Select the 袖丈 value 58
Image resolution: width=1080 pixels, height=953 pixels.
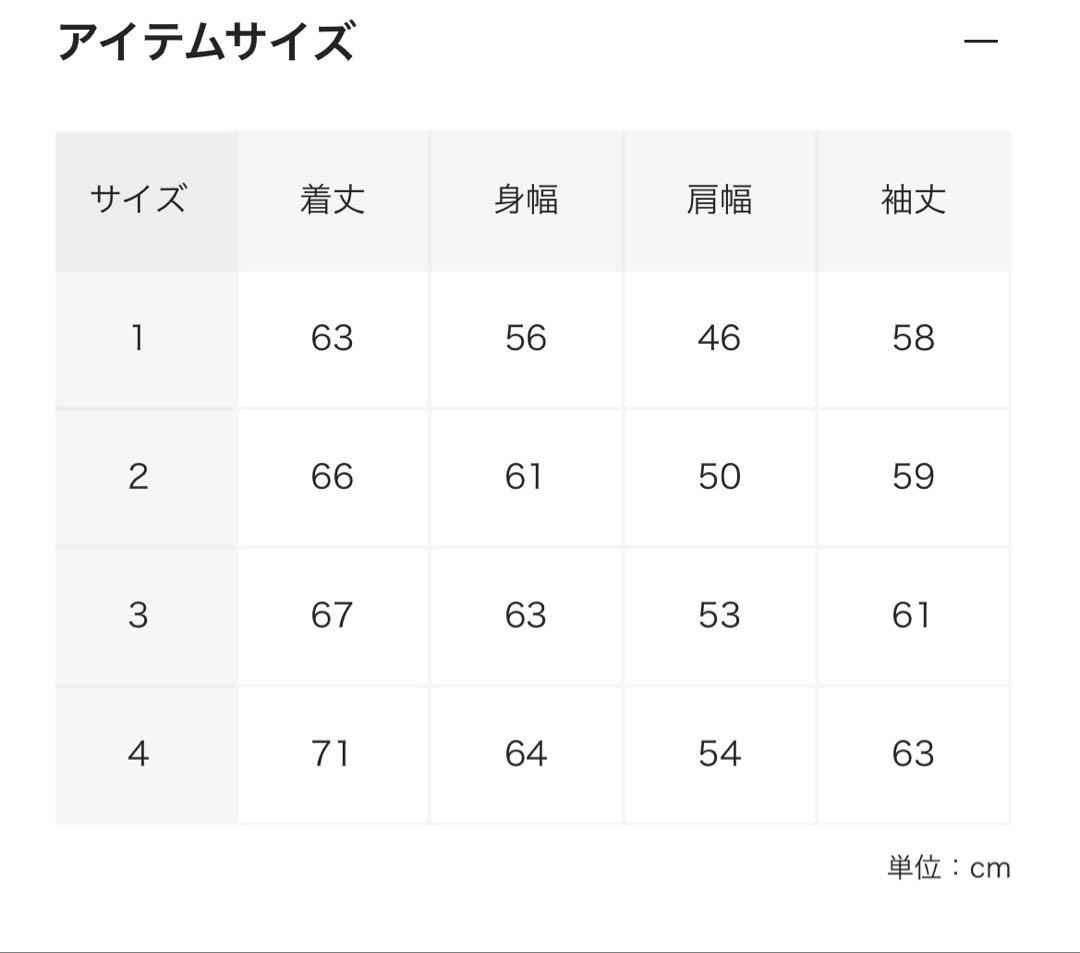[913, 338]
